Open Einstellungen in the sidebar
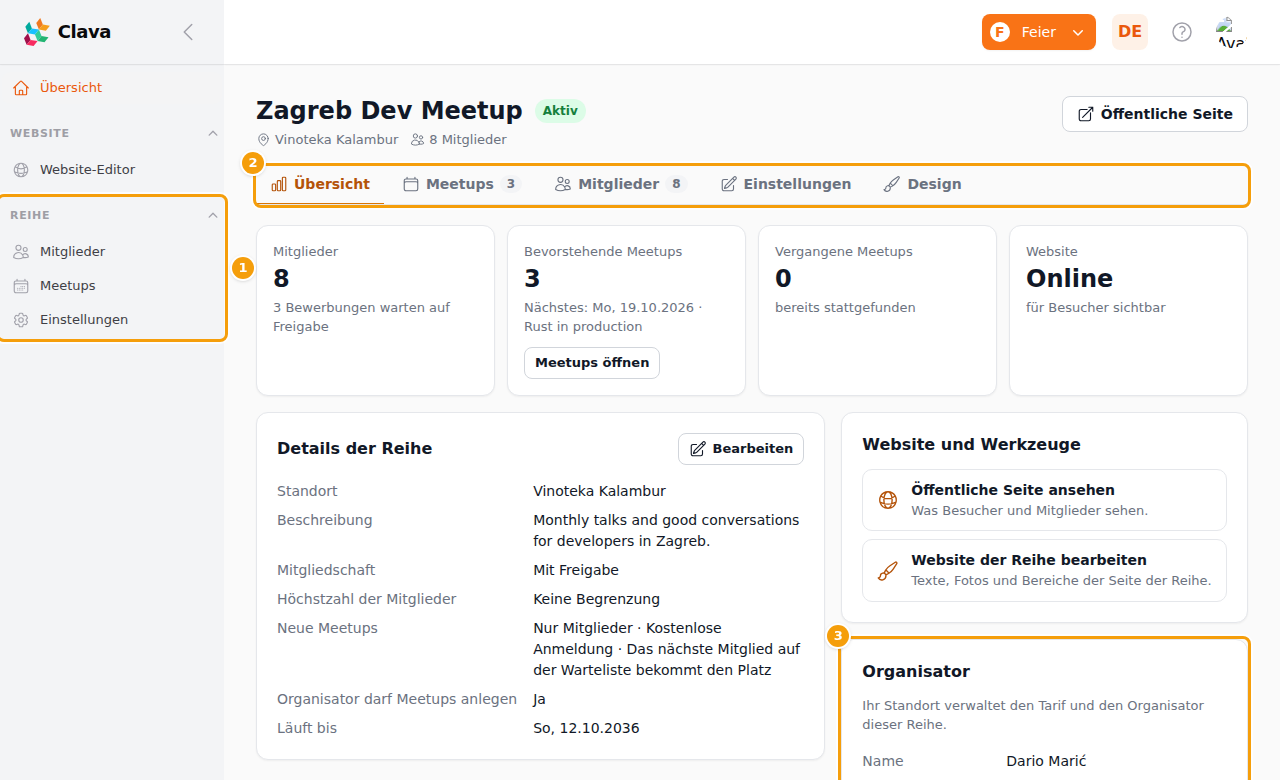 pyautogui.click(x=112, y=320)
